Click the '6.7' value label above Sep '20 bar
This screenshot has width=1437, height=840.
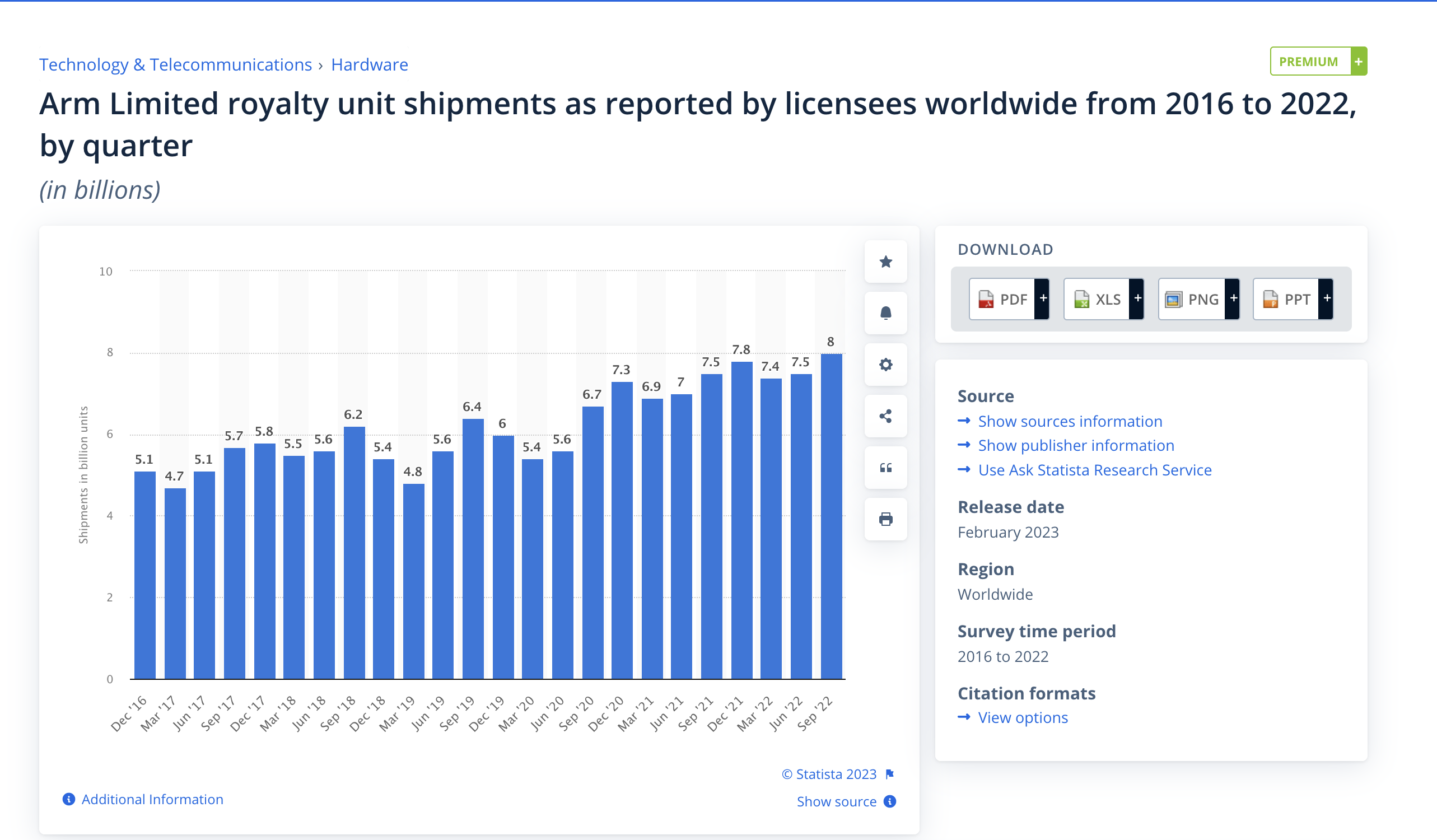click(591, 394)
